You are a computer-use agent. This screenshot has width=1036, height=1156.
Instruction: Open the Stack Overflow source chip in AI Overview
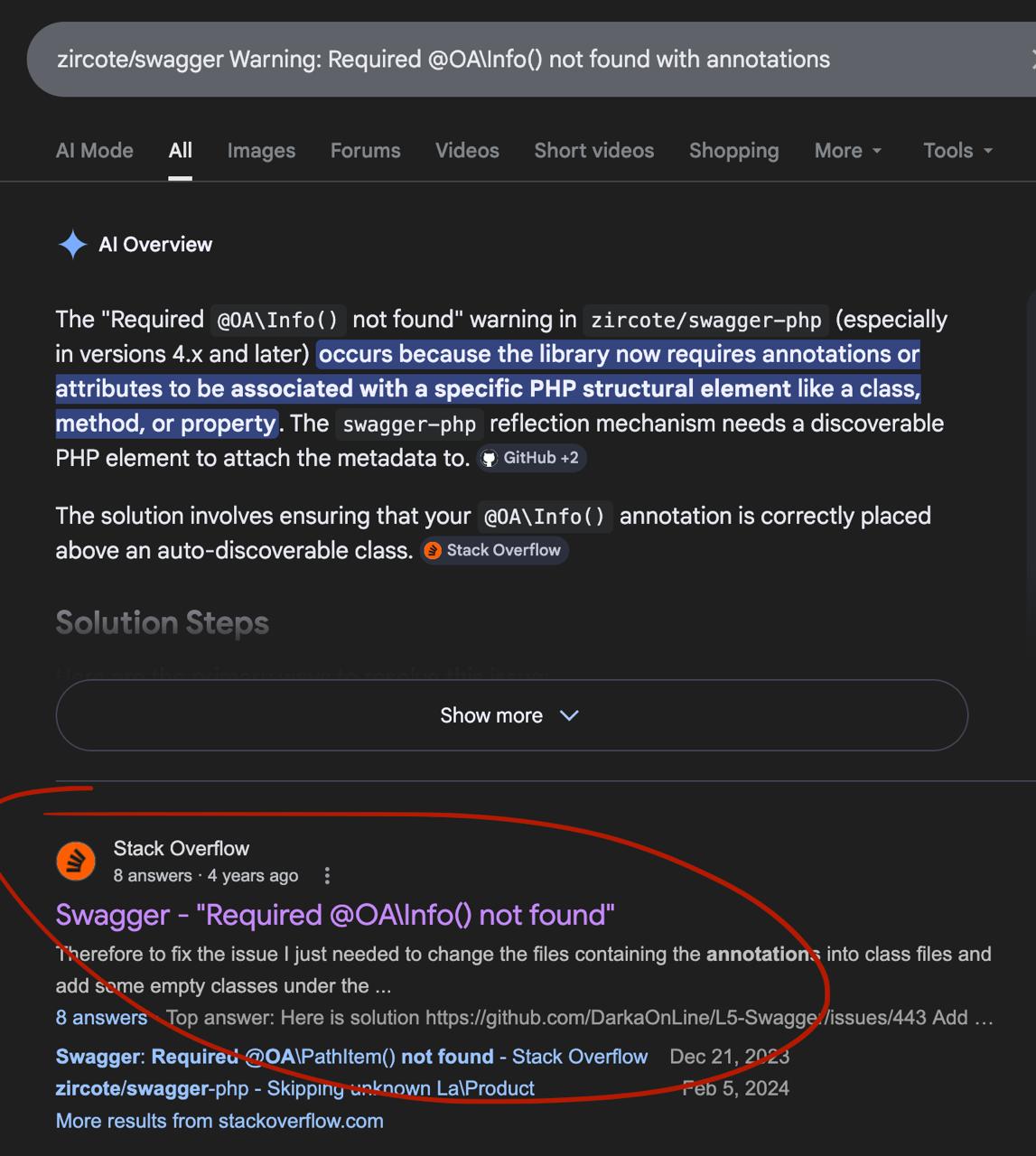(x=493, y=550)
